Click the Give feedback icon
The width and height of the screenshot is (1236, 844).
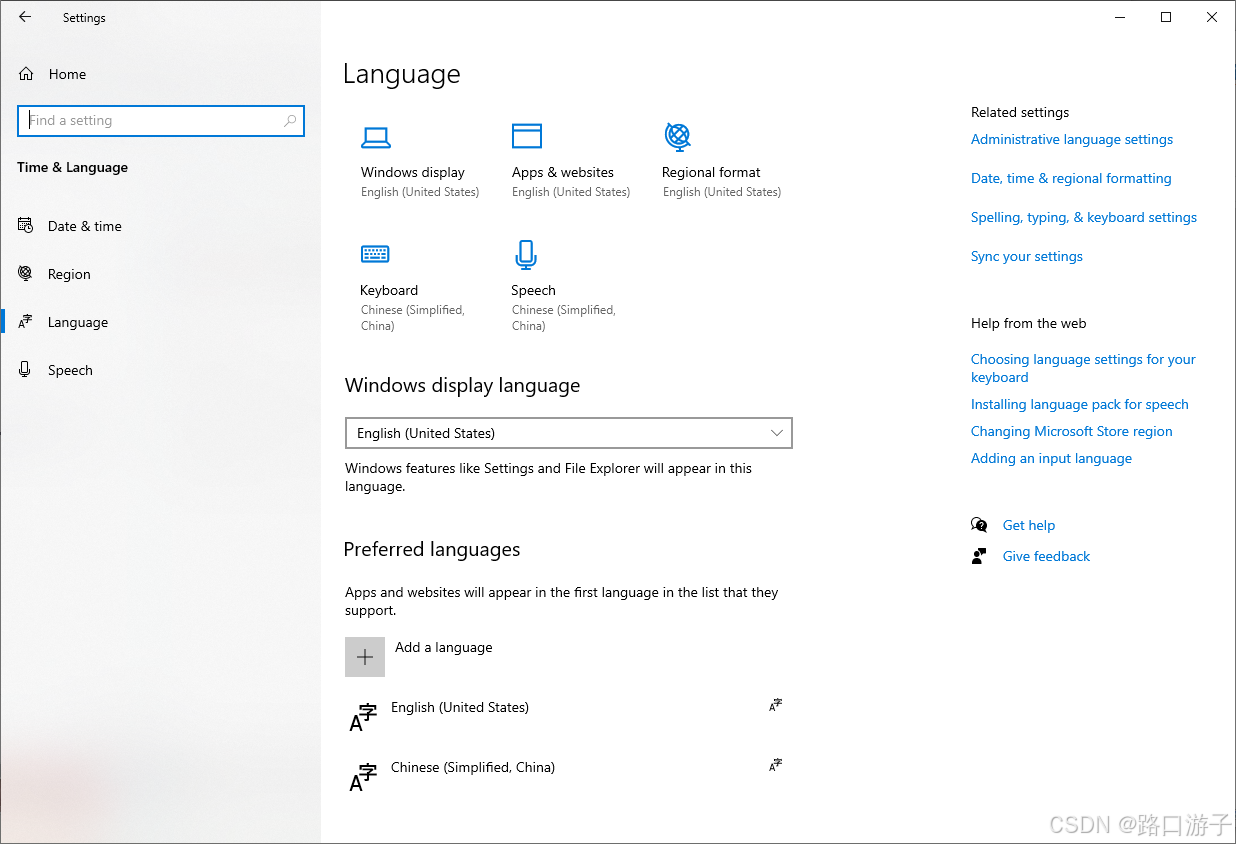pyautogui.click(x=979, y=555)
